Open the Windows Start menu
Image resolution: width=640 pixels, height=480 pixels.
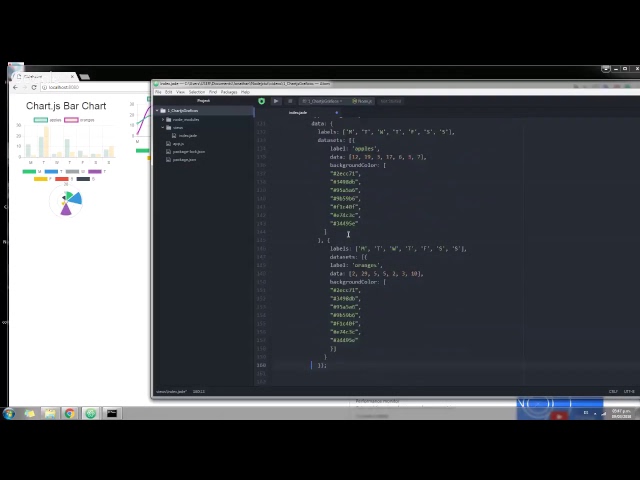click(9, 413)
